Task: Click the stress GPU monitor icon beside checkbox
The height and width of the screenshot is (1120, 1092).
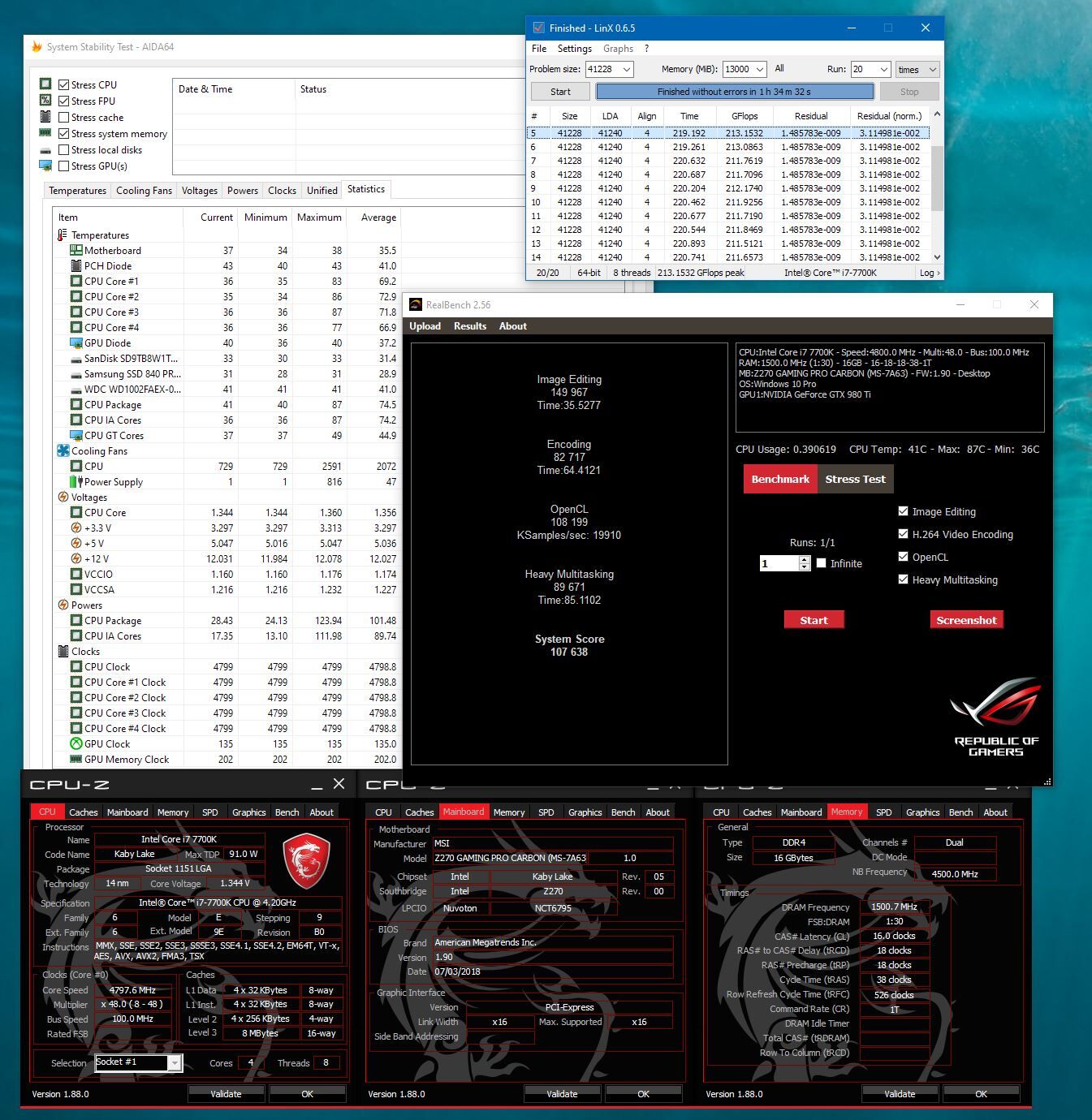Action: point(45,166)
